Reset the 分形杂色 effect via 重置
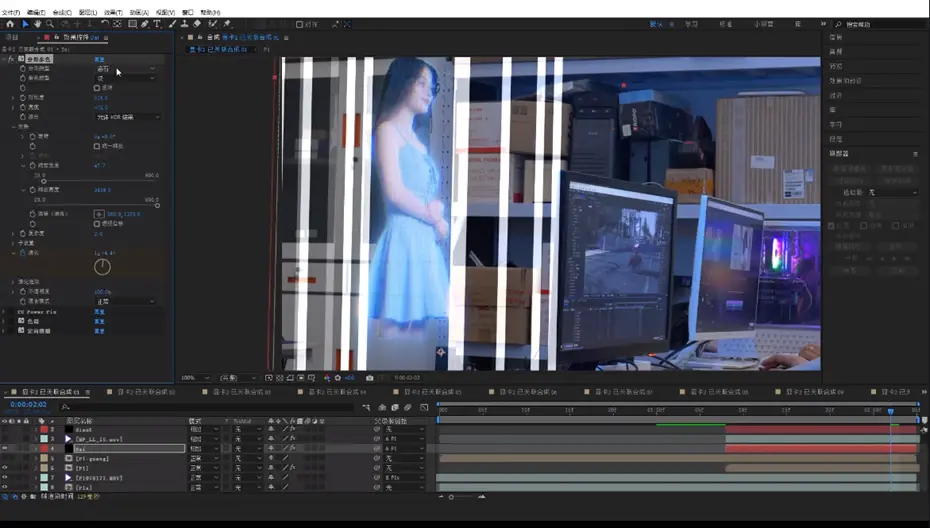 (99, 59)
